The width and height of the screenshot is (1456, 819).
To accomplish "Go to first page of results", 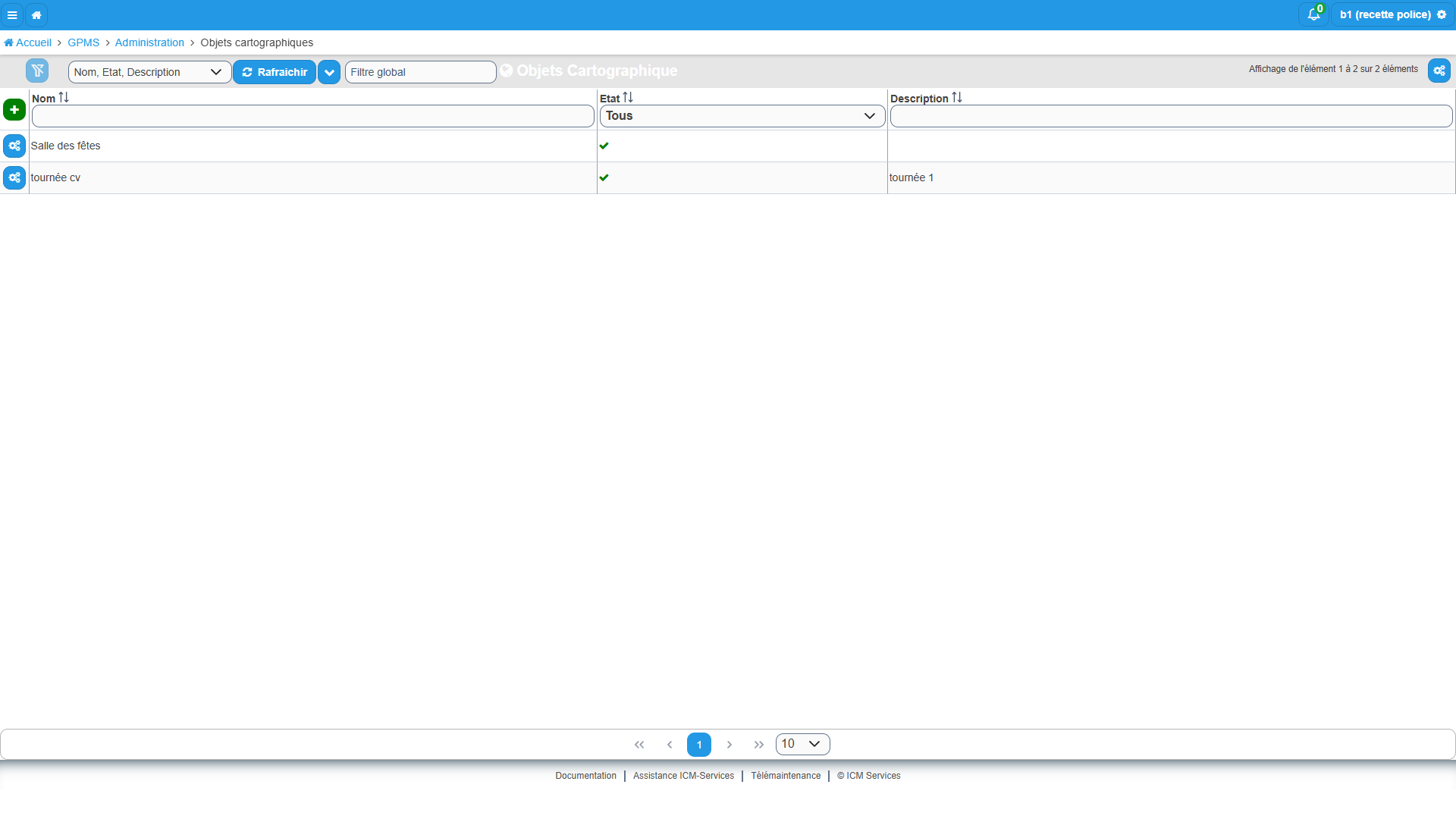I will point(639,745).
